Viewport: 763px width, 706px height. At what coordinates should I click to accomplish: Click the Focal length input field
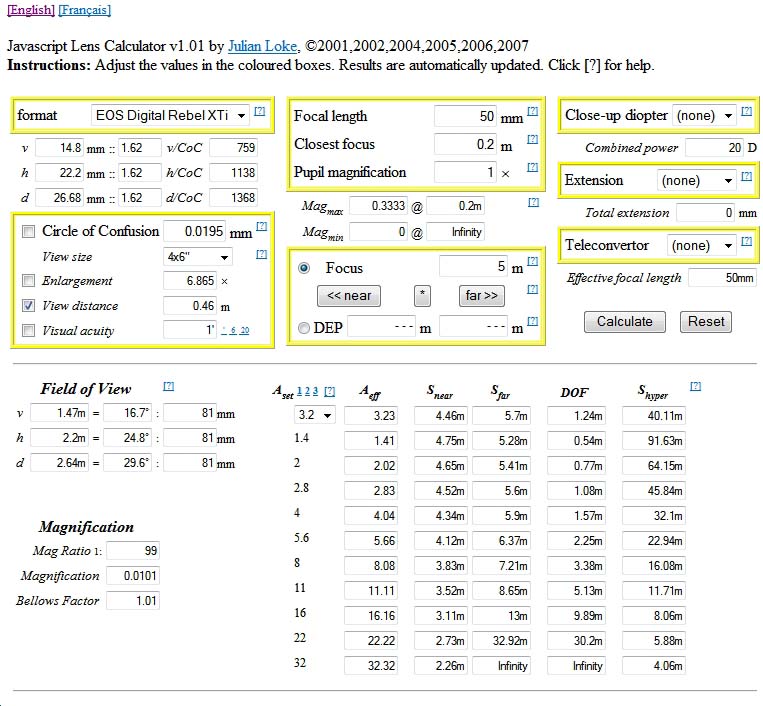click(x=465, y=117)
